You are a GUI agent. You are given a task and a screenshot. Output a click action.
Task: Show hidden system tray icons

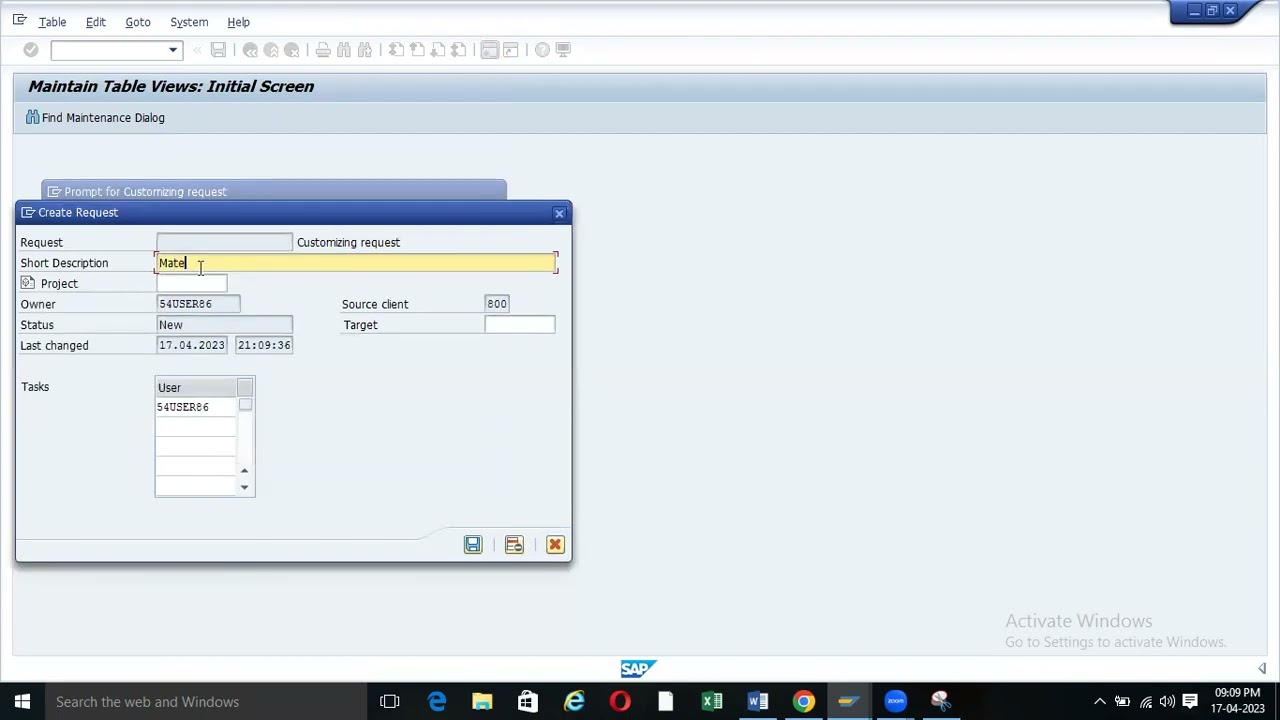pos(1100,702)
